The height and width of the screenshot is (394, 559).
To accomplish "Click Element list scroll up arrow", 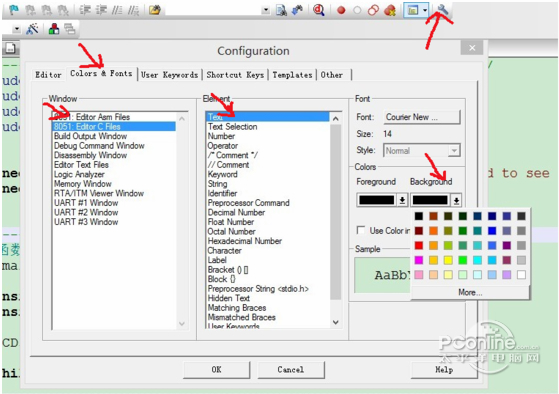I will pos(335,118).
